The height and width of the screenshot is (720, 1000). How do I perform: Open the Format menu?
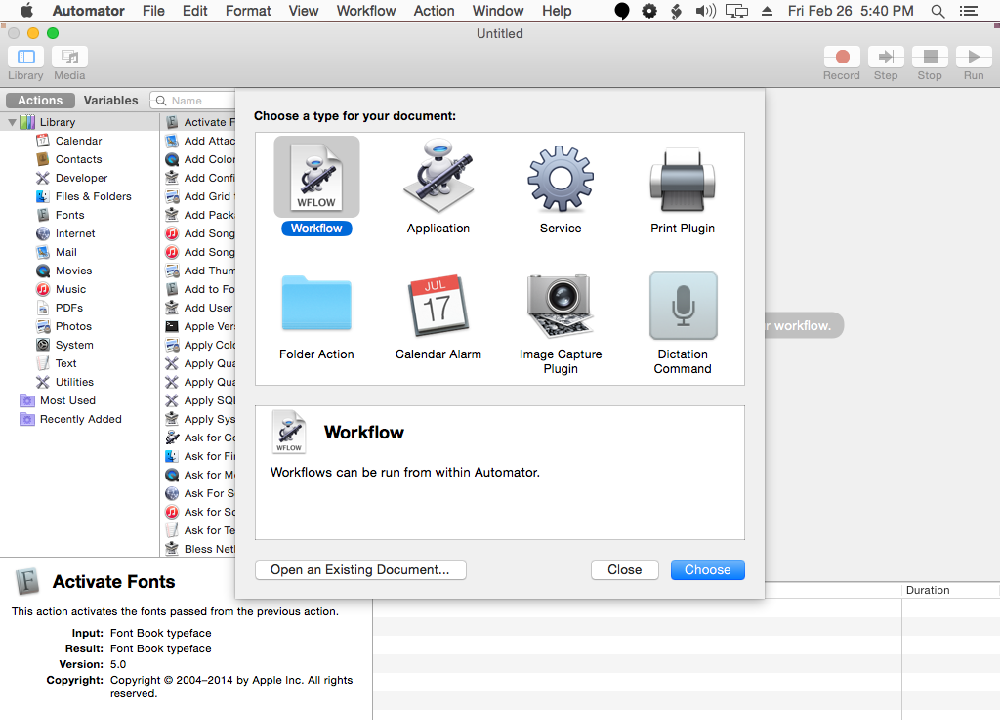248,11
